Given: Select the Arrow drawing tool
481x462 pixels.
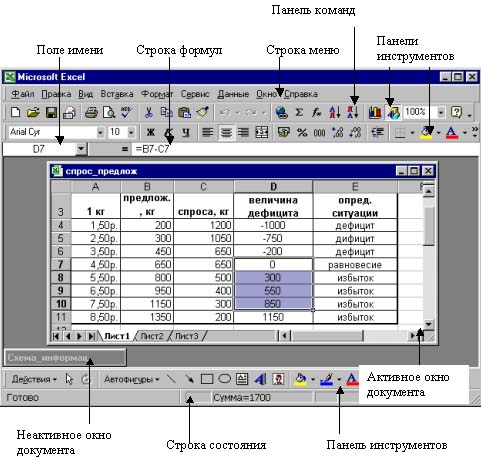Looking at the screenshot, I should 189,379.
